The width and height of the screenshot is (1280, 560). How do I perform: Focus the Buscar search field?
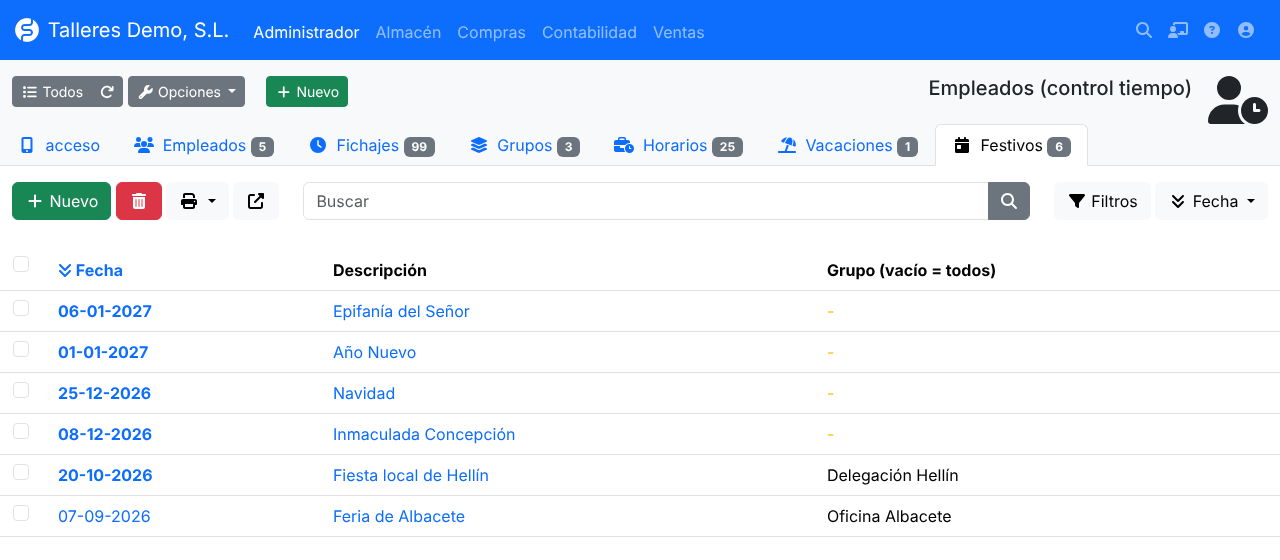pos(646,201)
